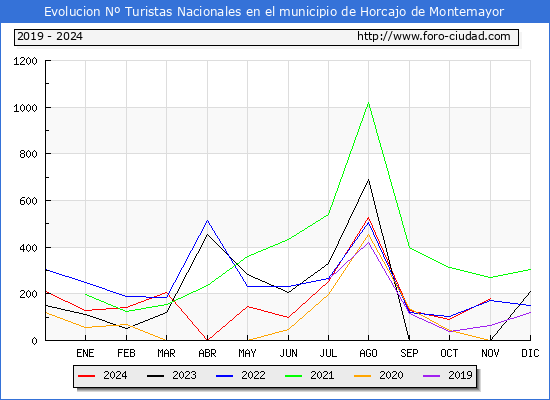Select the '2020' legend label

pos(391,375)
